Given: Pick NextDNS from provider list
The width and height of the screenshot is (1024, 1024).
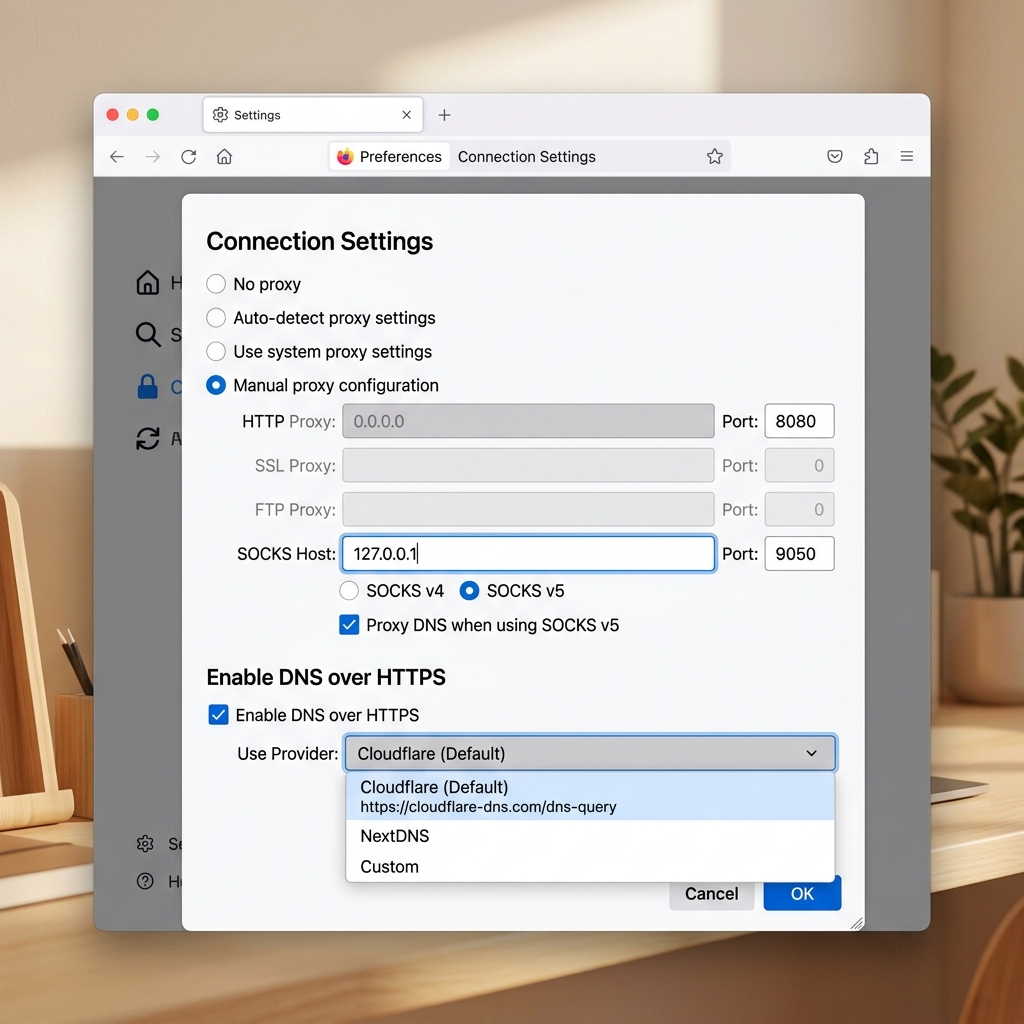Looking at the screenshot, I should (590, 836).
